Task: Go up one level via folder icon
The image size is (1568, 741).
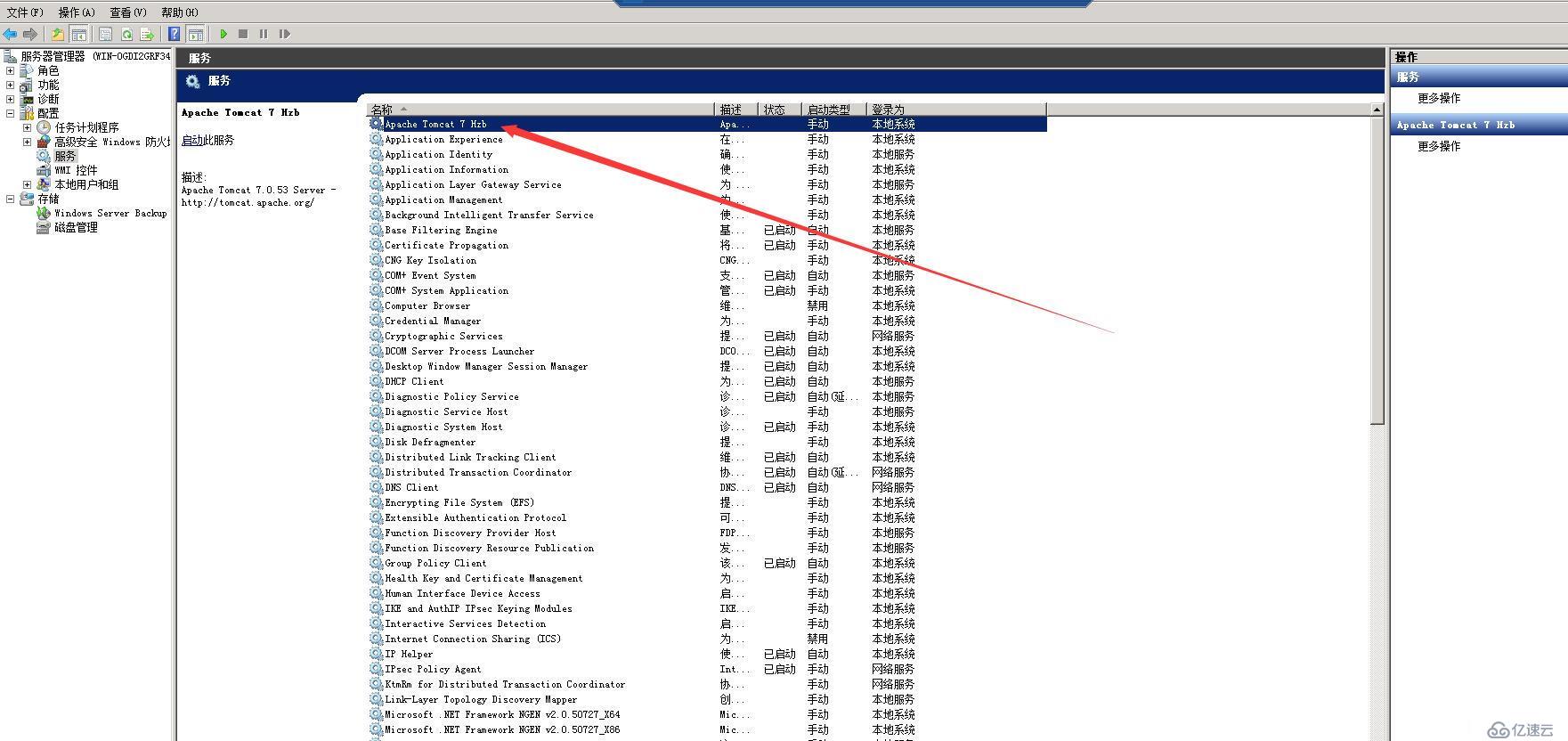Action: point(58,34)
